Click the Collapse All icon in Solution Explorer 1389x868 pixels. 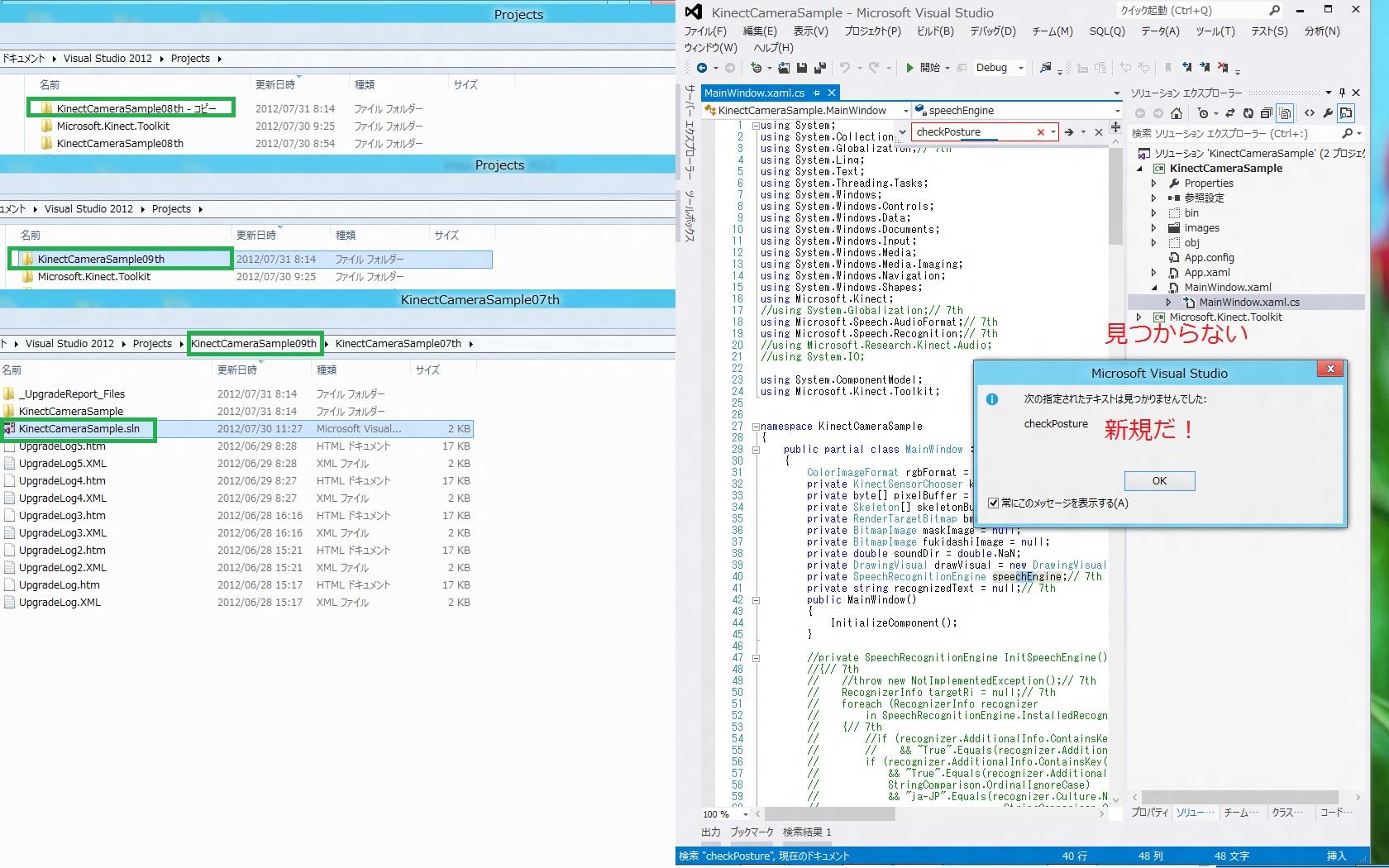click(x=1266, y=113)
